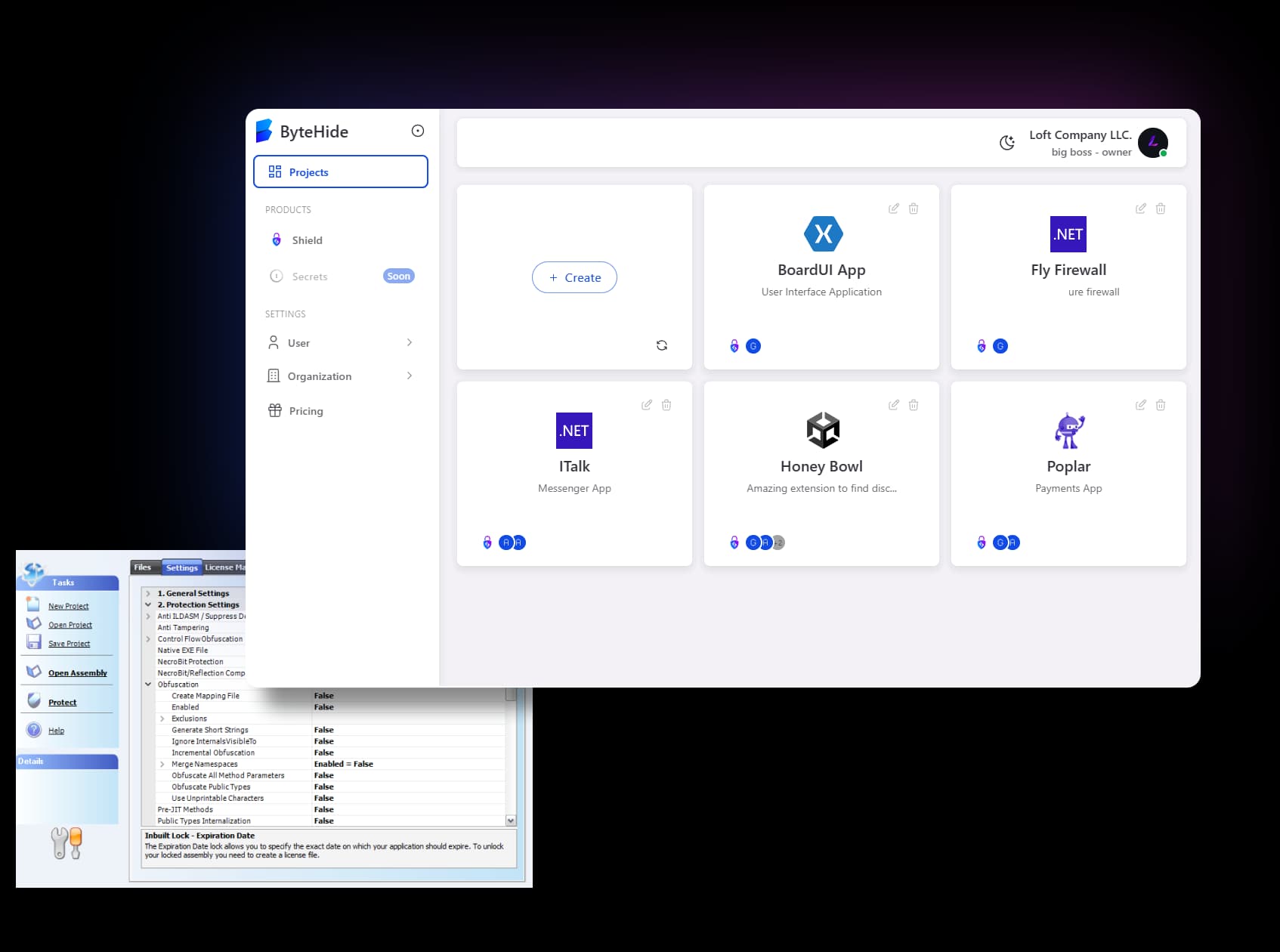Open the Loft Company profile avatar

1153,143
